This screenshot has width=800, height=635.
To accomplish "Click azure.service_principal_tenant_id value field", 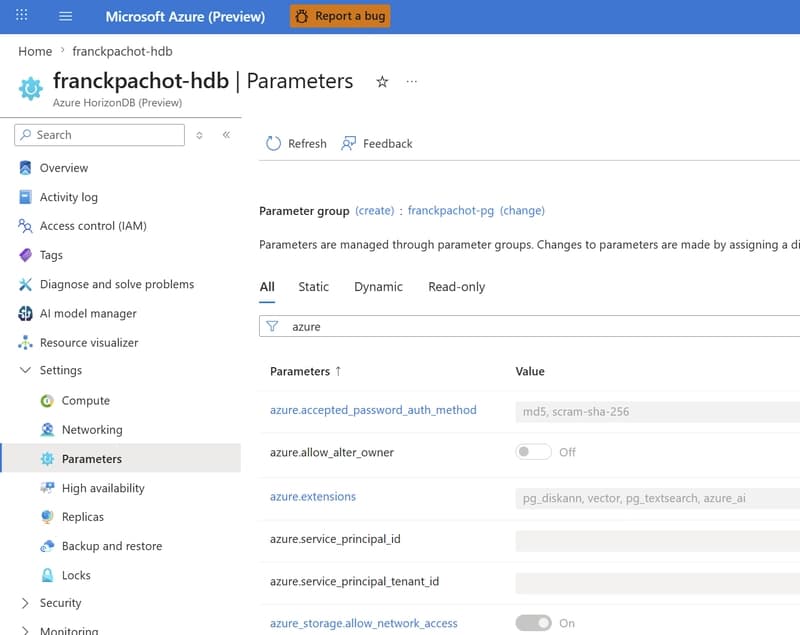I will pos(658,583).
